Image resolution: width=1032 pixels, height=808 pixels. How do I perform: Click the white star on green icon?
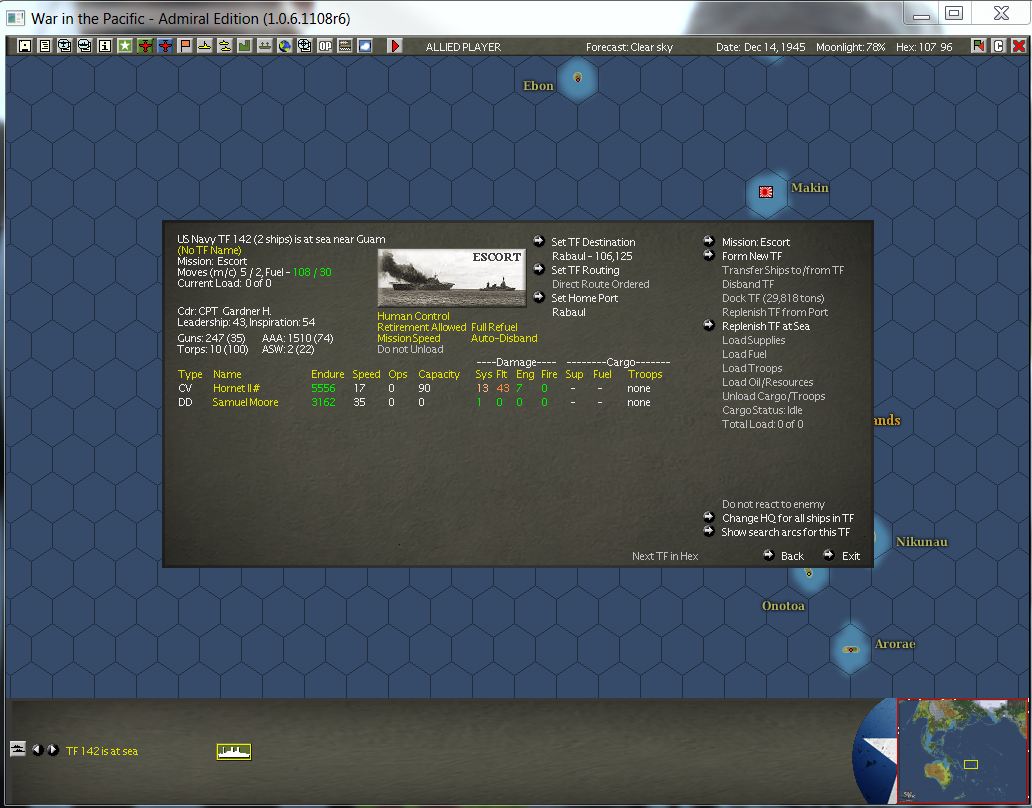coord(124,46)
